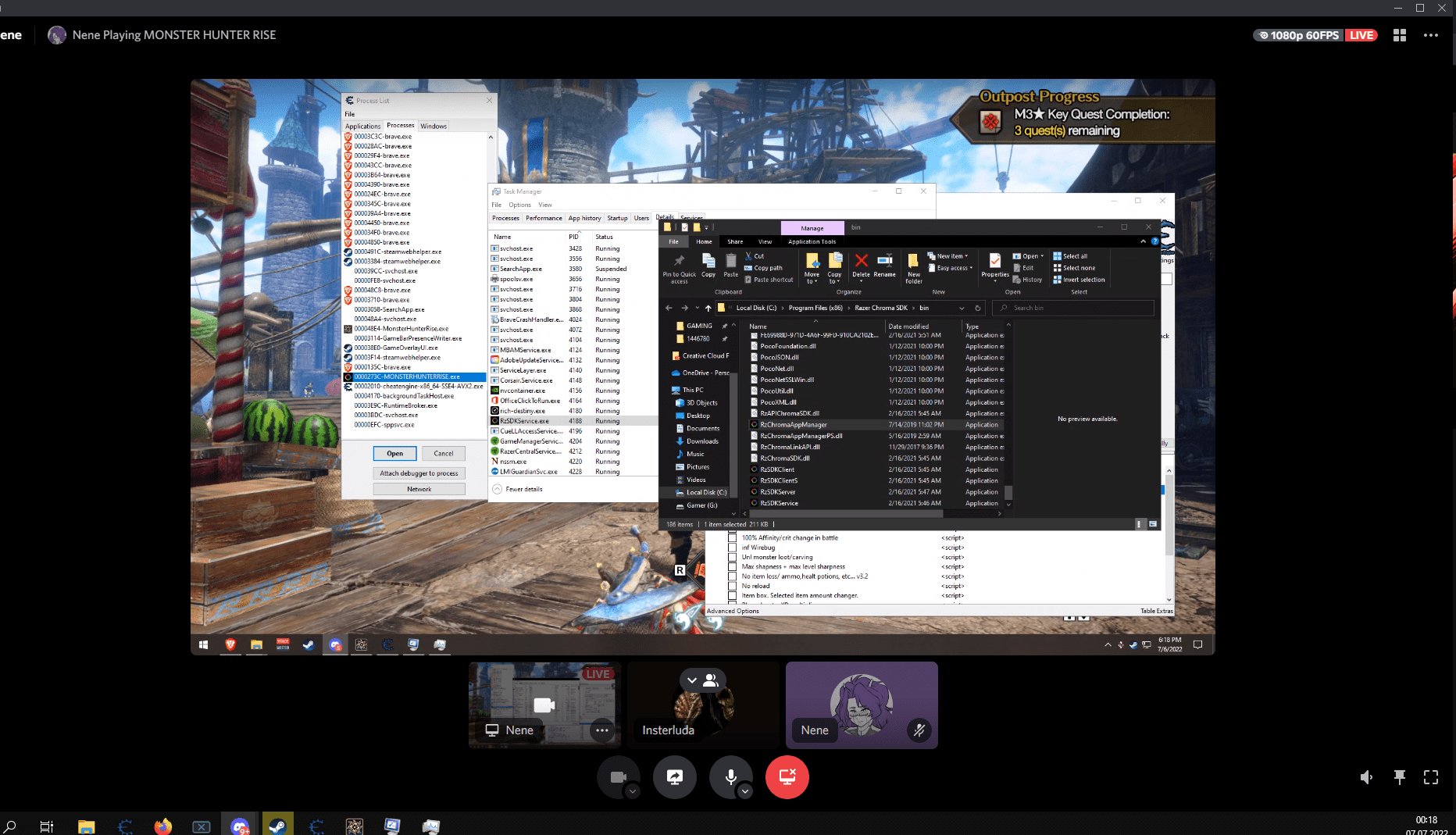Share your screen in the call

675,777
